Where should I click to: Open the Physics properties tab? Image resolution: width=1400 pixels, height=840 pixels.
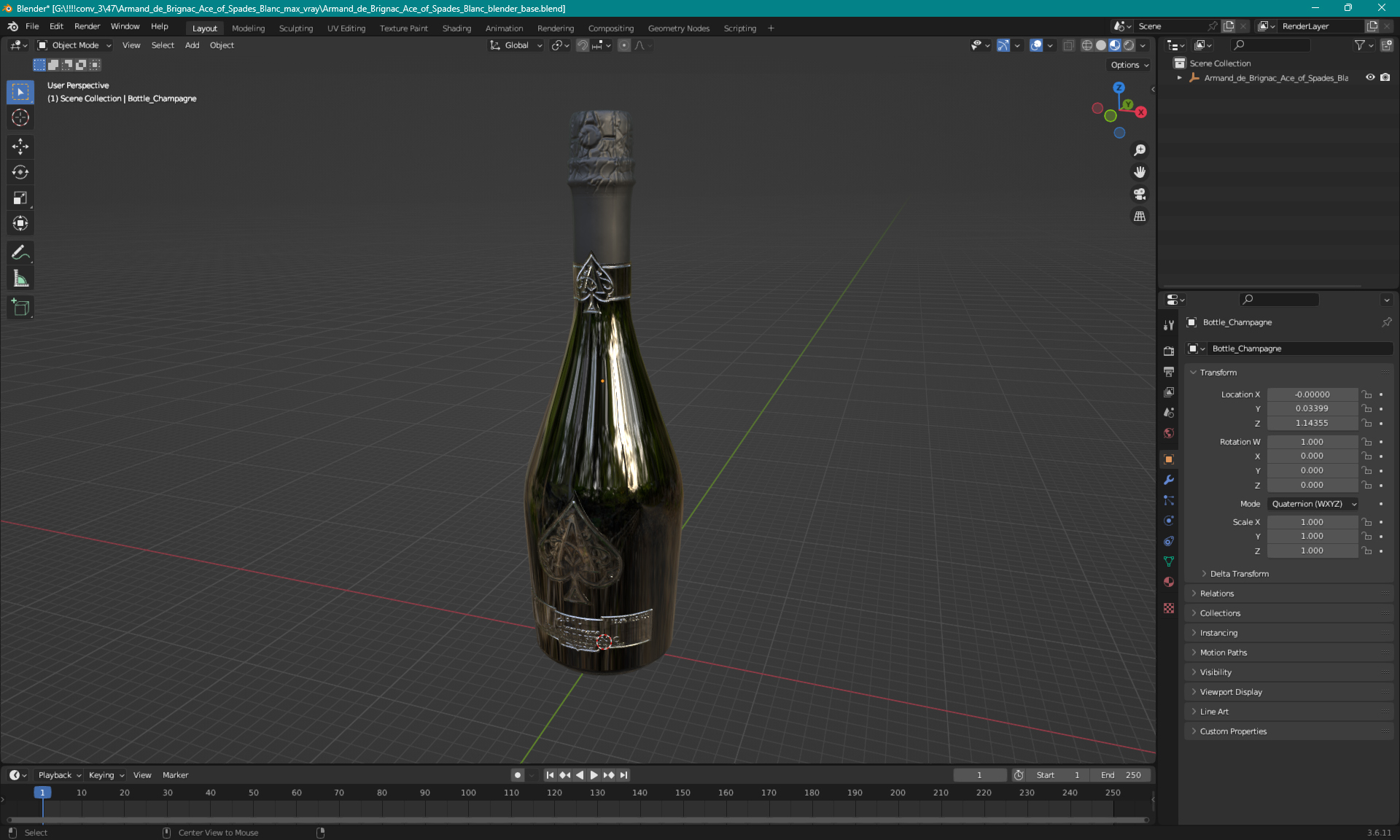1169,521
